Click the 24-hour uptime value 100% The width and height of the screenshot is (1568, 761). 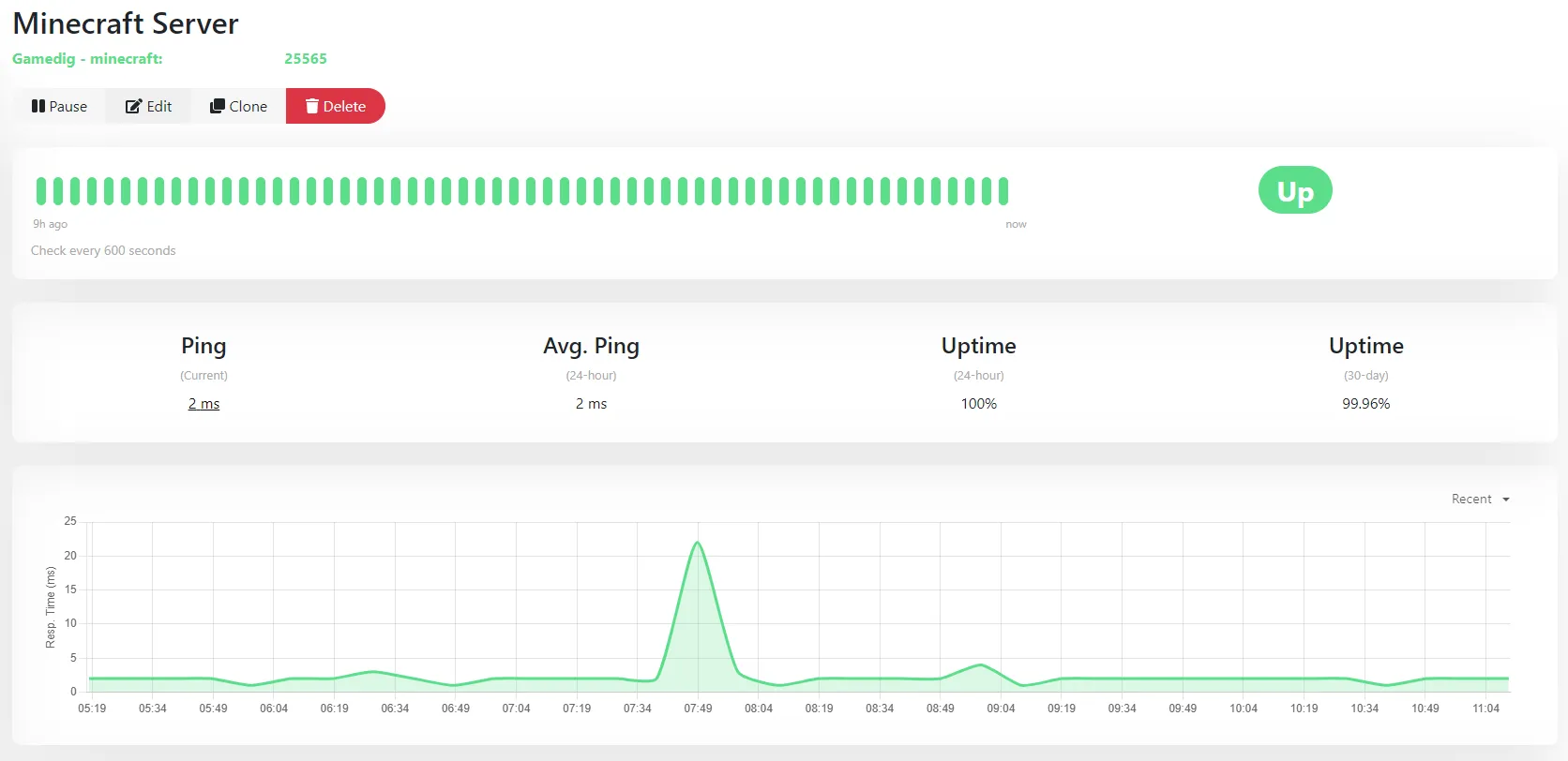(x=978, y=404)
